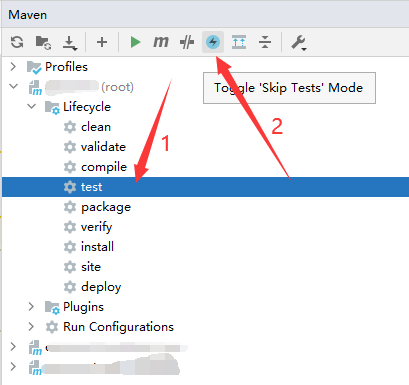Download sources and documentation icon
This screenshot has height=385, width=409.
coord(70,43)
